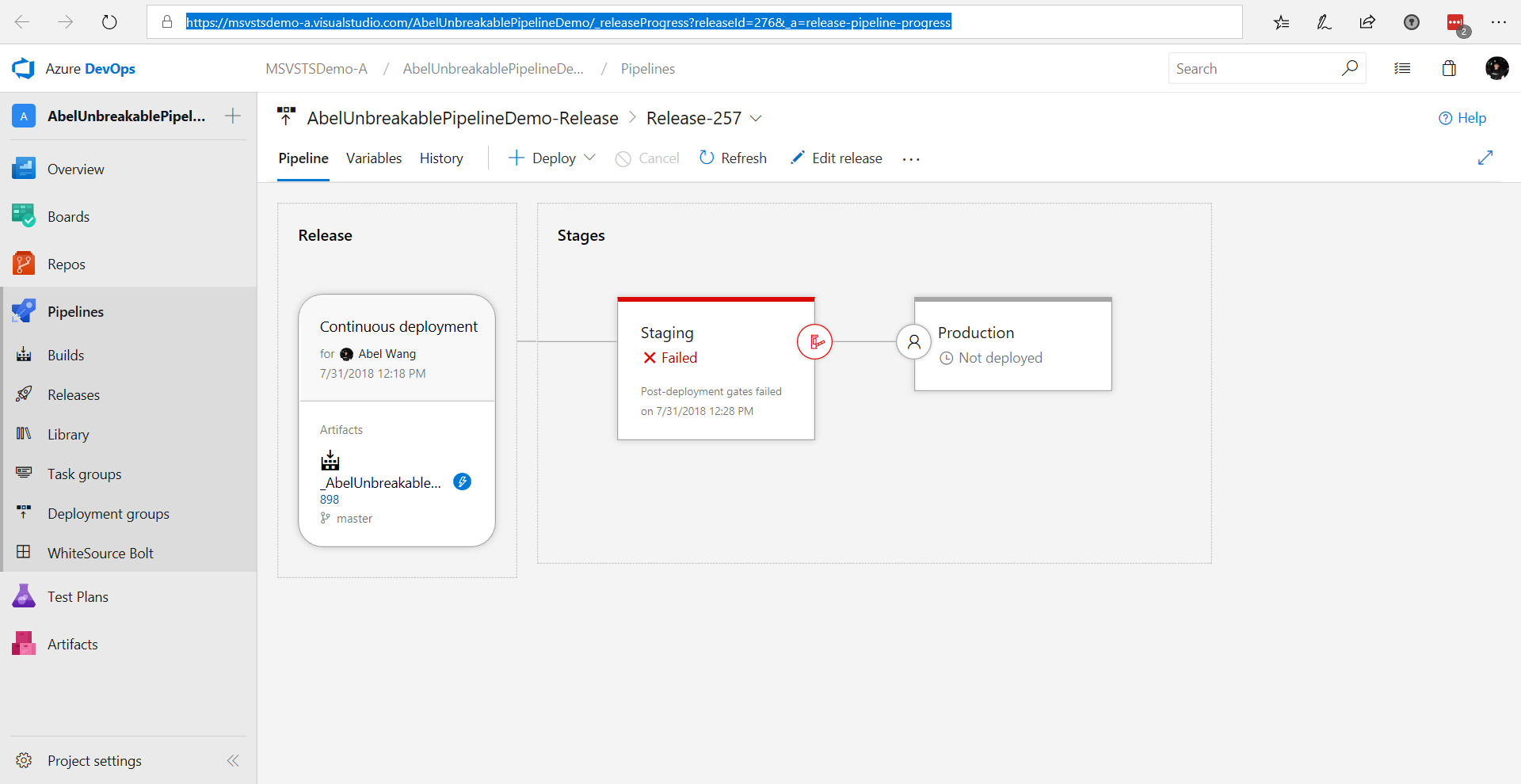Go to Repos section
The width and height of the screenshot is (1521, 784).
pyautogui.click(x=66, y=265)
